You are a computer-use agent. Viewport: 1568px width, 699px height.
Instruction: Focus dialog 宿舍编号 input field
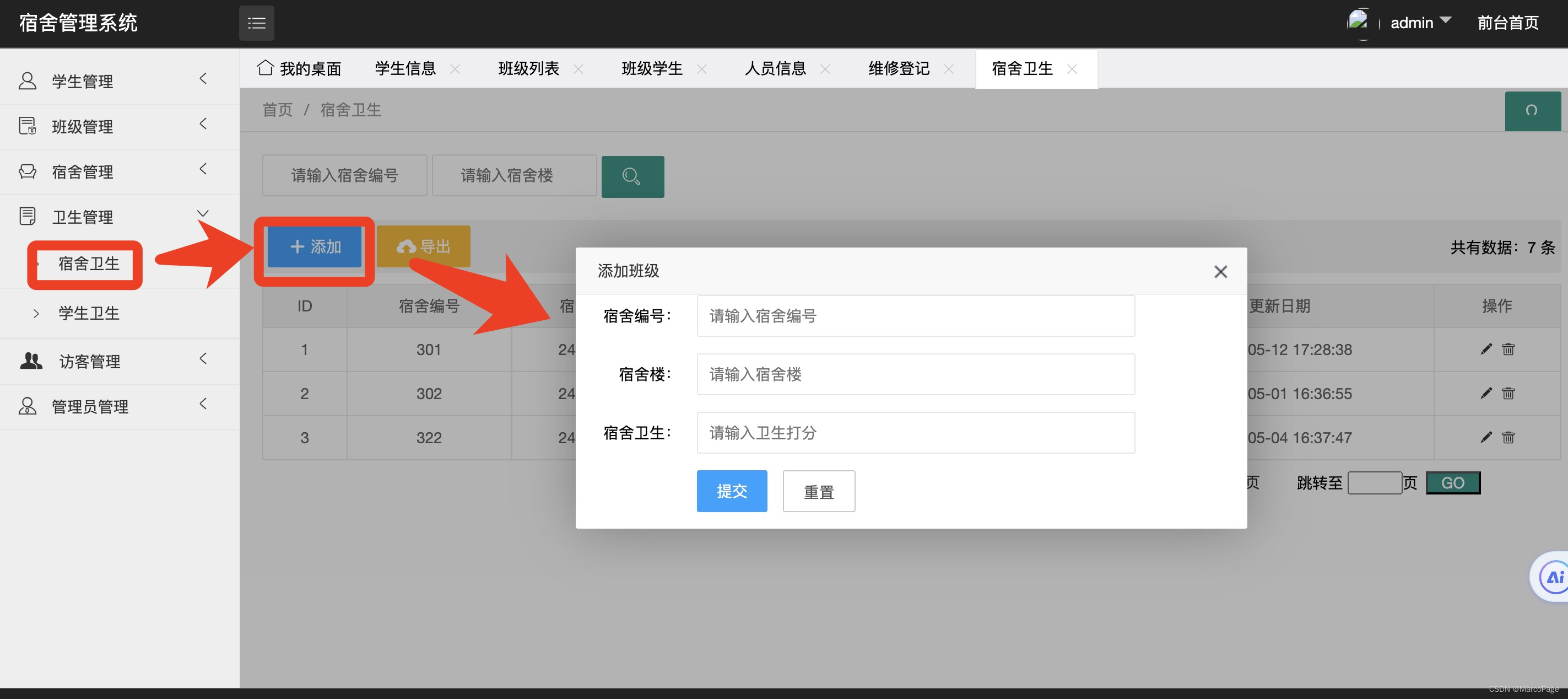tap(916, 316)
